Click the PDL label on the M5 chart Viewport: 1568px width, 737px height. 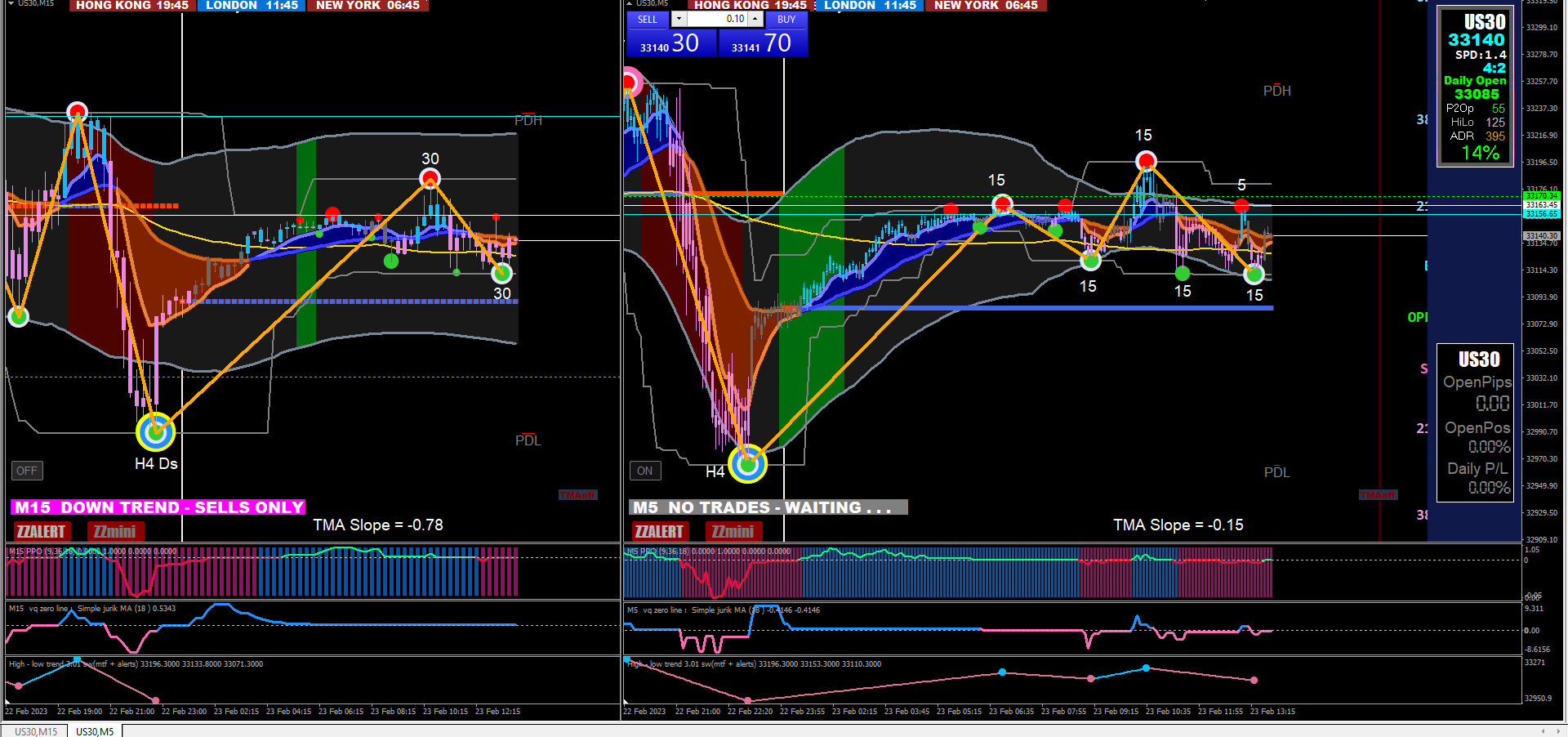[1277, 472]
